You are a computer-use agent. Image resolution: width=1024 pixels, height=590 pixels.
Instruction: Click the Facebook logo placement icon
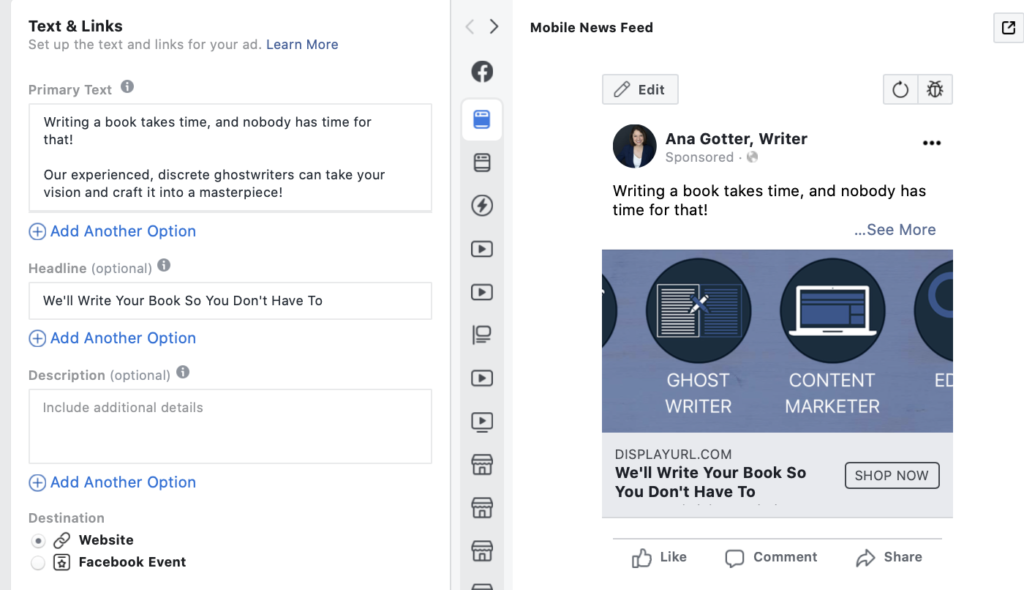click(482, 72)
